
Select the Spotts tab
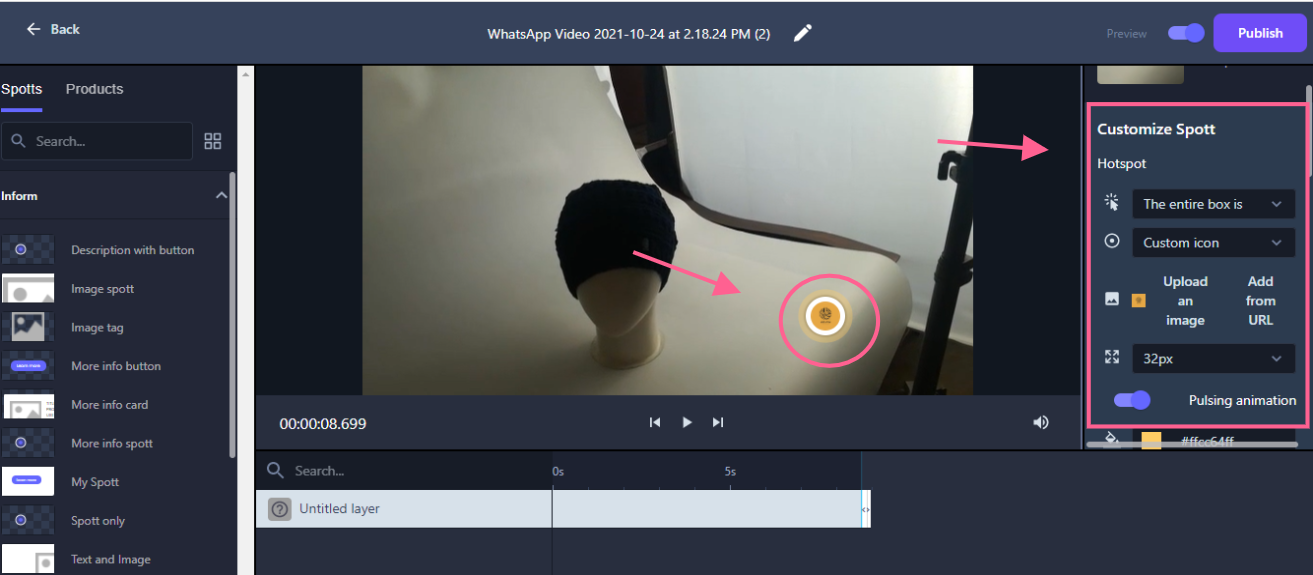click(x=21, y=89)
